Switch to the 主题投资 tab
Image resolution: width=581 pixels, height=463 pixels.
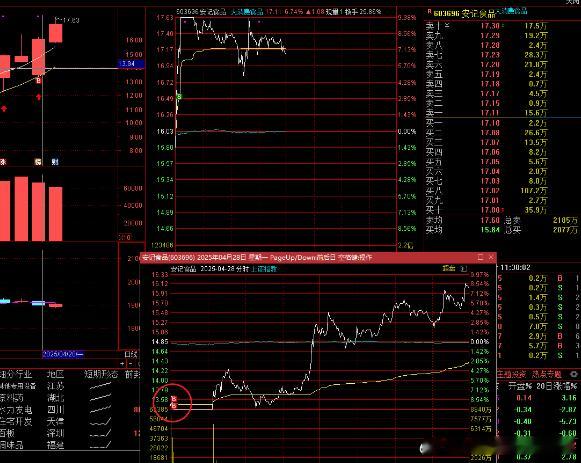511,374
